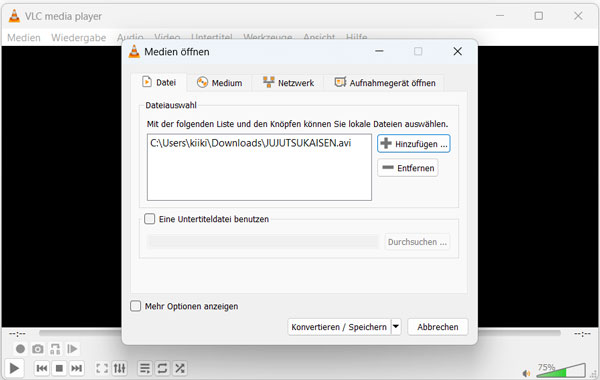Image resolution: width=600 pixels, height=380 pixels.
Task: Click VLC cone icon in main title bar
Action: tap(14, 16)
